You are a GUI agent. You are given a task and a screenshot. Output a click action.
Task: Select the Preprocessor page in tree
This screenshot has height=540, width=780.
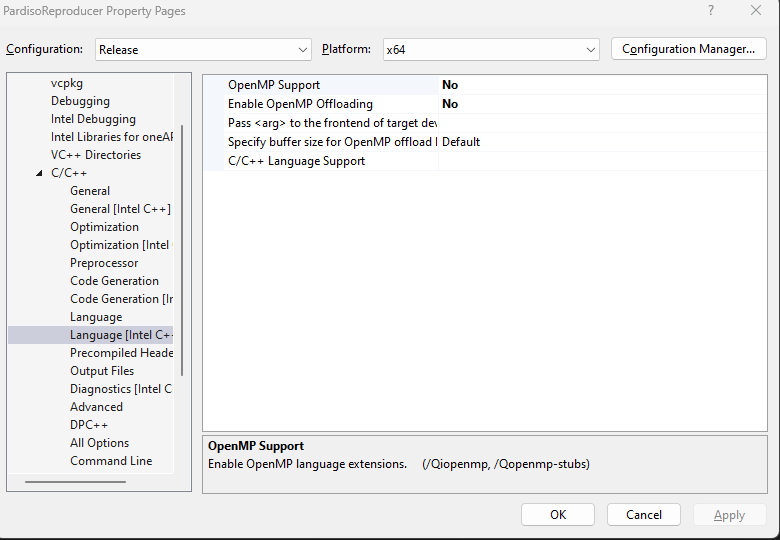coord(104,263)
